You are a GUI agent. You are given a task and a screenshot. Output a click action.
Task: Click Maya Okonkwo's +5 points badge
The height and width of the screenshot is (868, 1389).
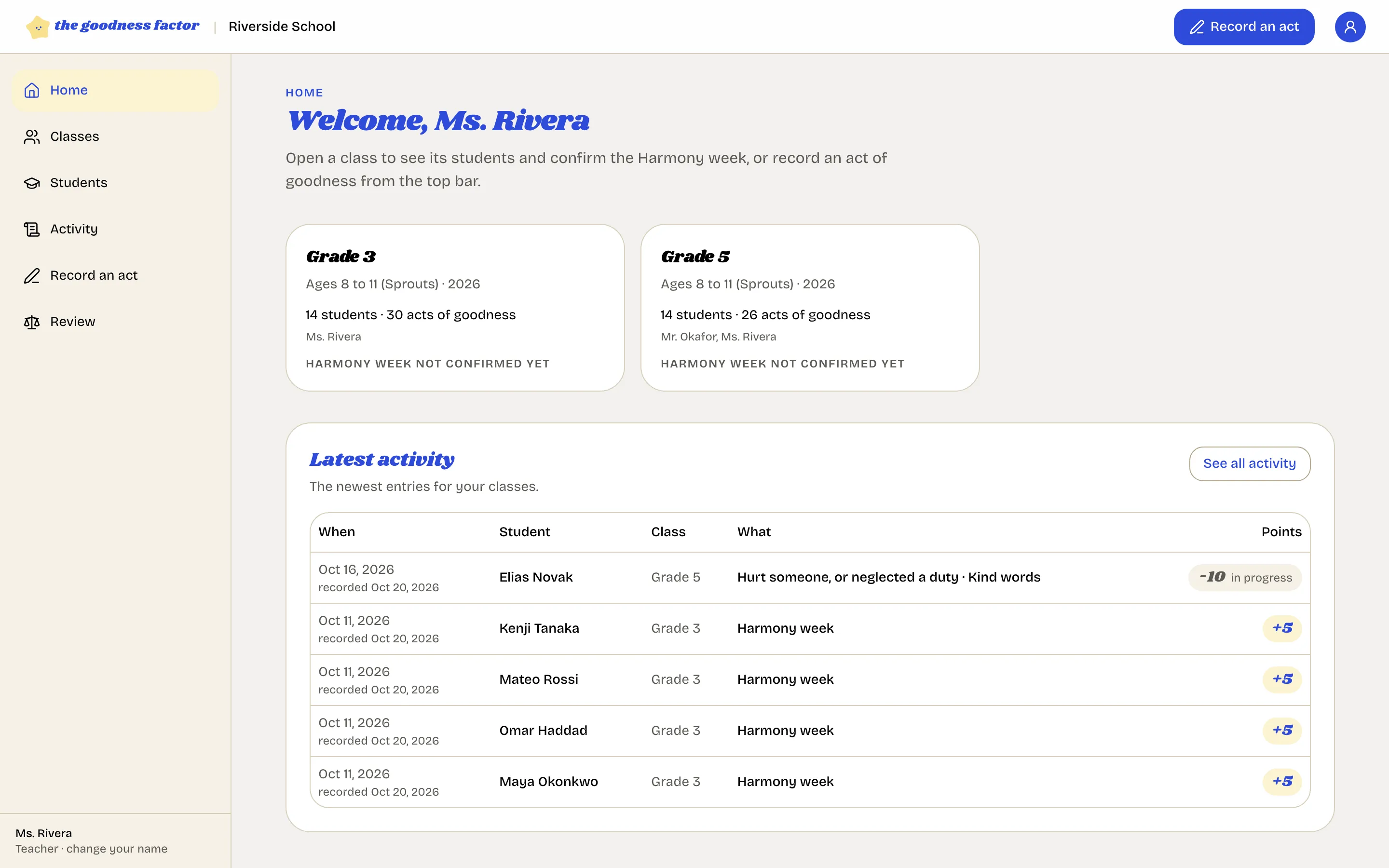click(1282, 781)
